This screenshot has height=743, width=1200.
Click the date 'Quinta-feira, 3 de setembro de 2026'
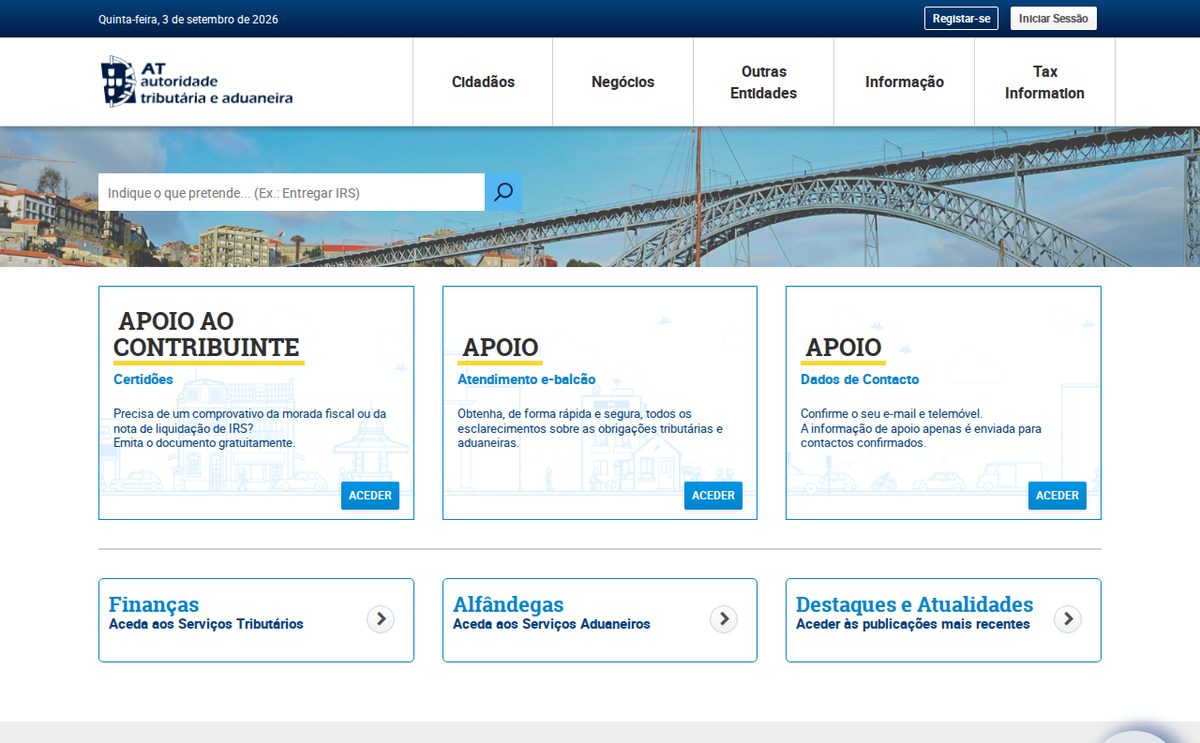pyautogui.click(x=188, y=19)
